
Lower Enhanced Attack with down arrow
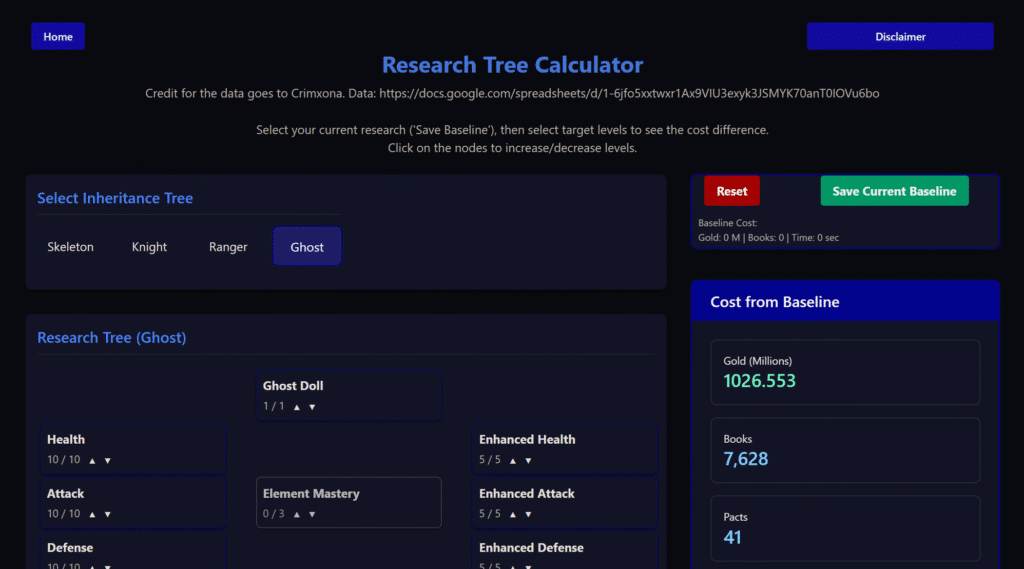(528, 515)
